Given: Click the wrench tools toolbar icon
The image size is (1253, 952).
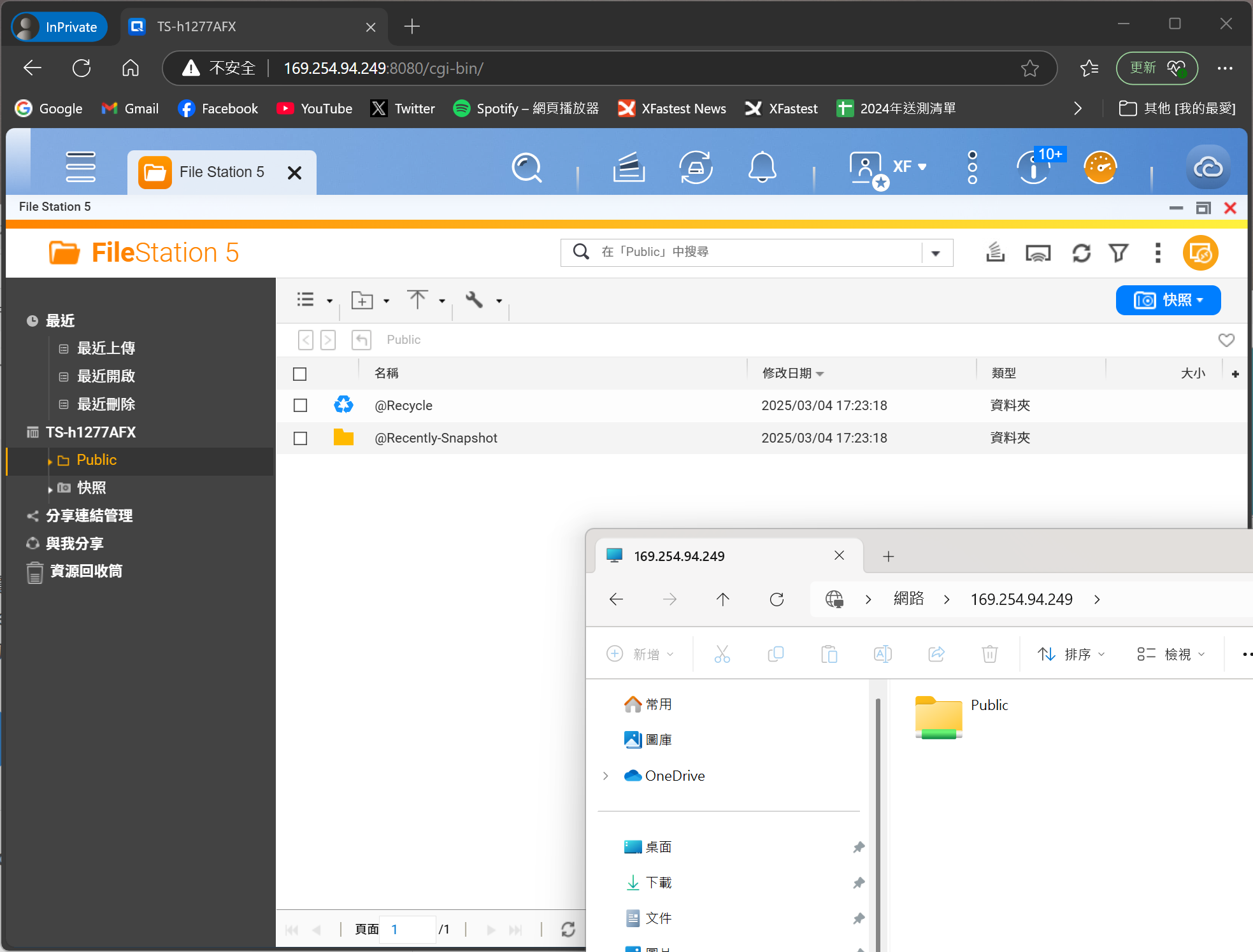Looking at the screenshot, I should click(x=474, y=299).
